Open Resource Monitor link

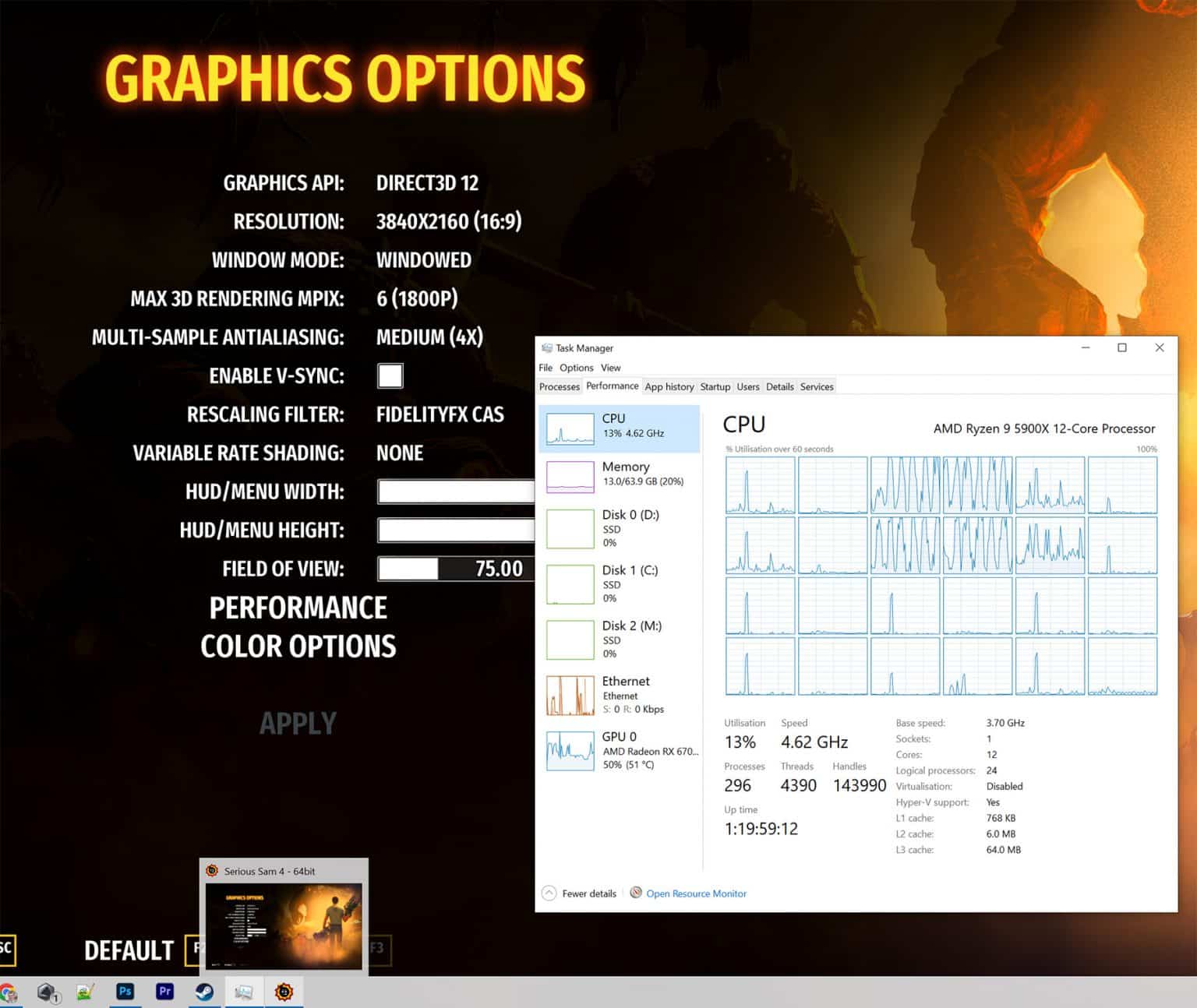click(696, 893)
